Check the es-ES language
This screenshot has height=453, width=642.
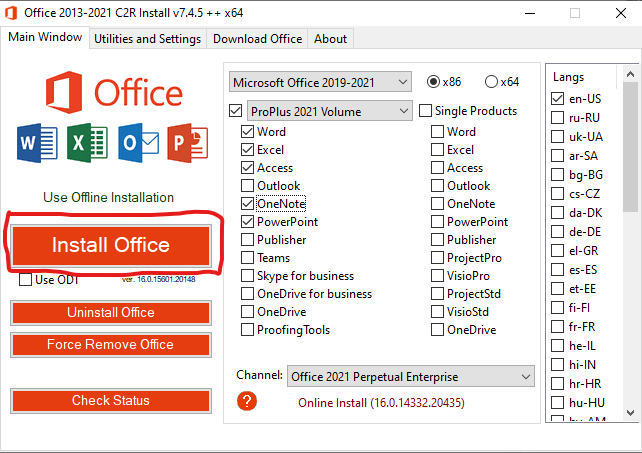click(x=557, y=270)
